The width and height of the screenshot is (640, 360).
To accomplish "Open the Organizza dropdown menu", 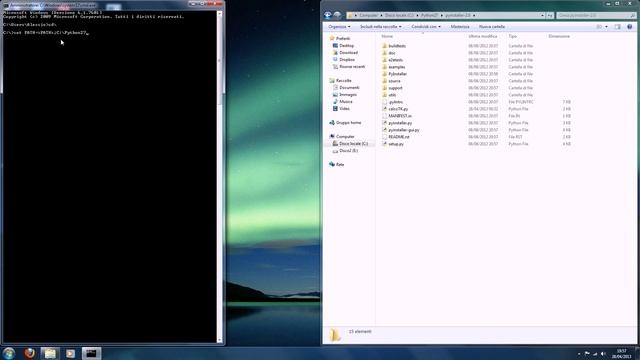I will (x=340, y=27).
